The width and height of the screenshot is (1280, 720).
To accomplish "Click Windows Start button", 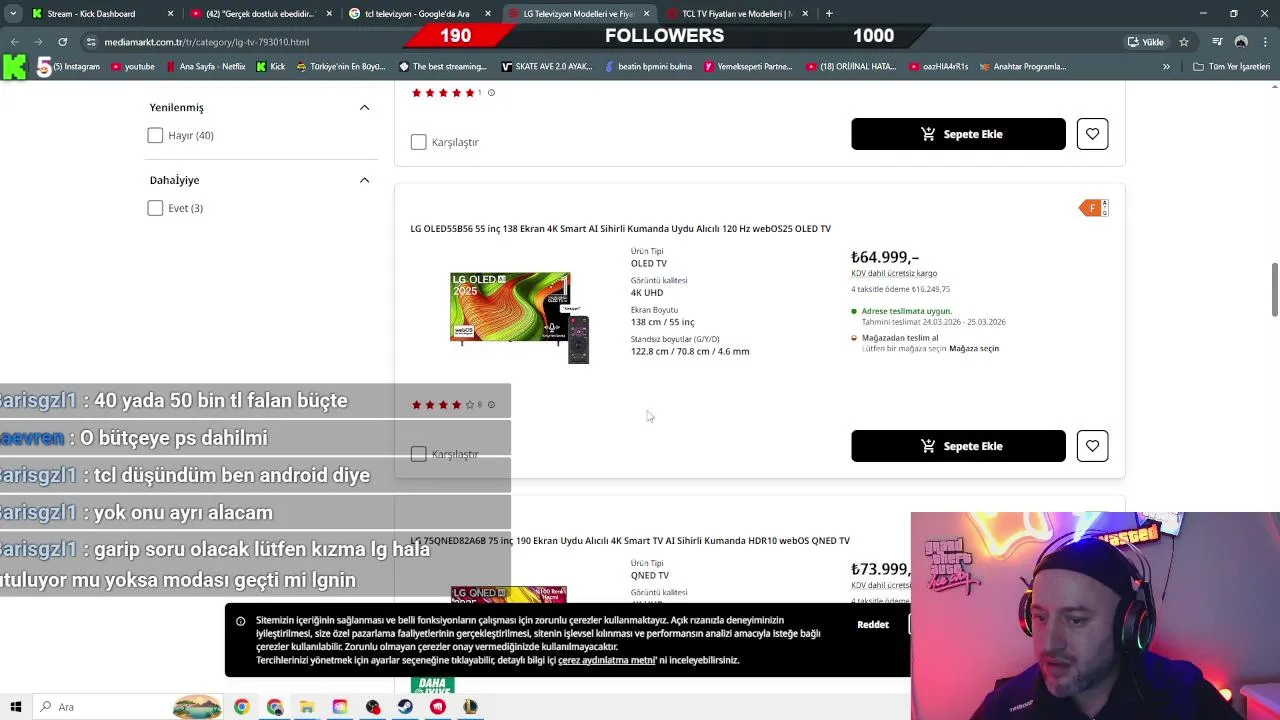I will [x=16, y=707].
